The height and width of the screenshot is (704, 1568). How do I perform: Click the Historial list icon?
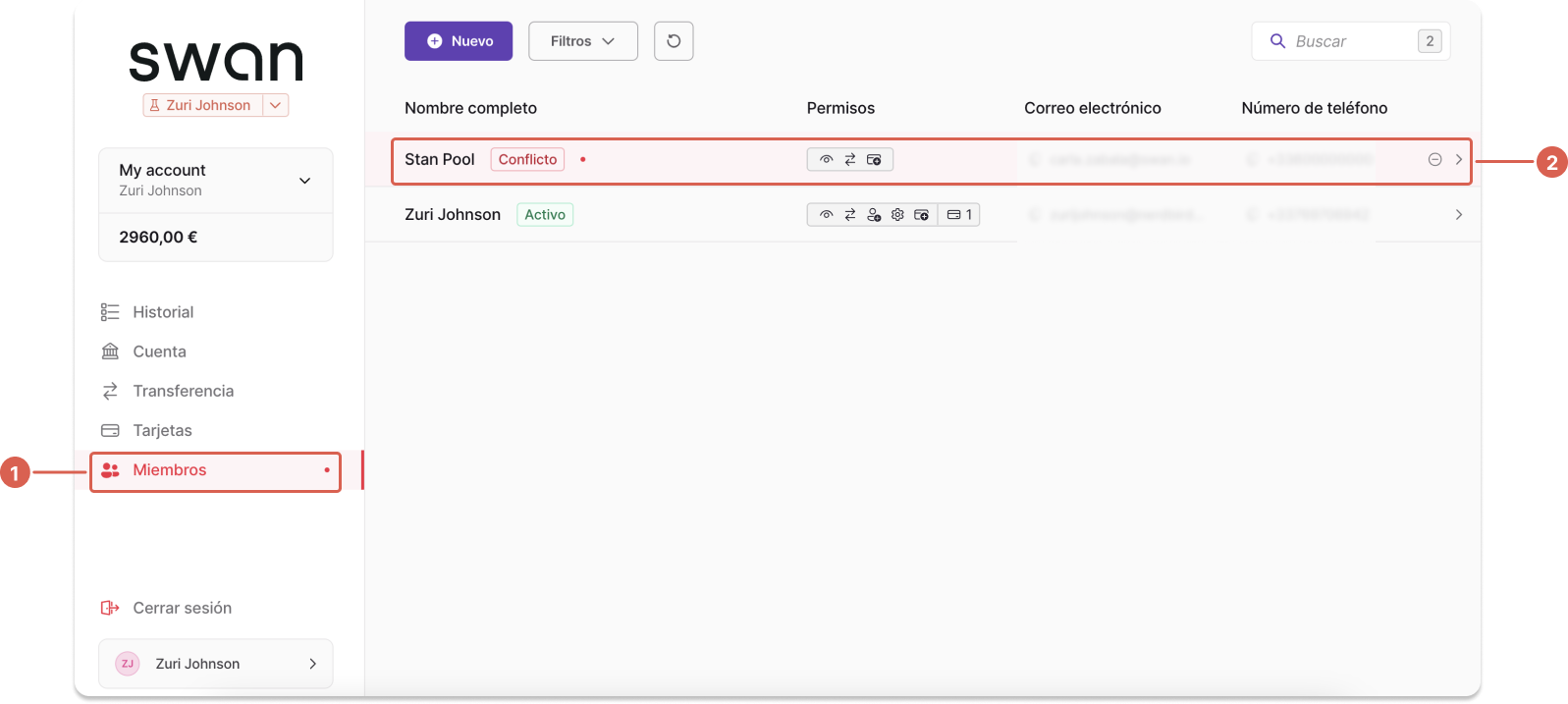[x=110, y=312]
